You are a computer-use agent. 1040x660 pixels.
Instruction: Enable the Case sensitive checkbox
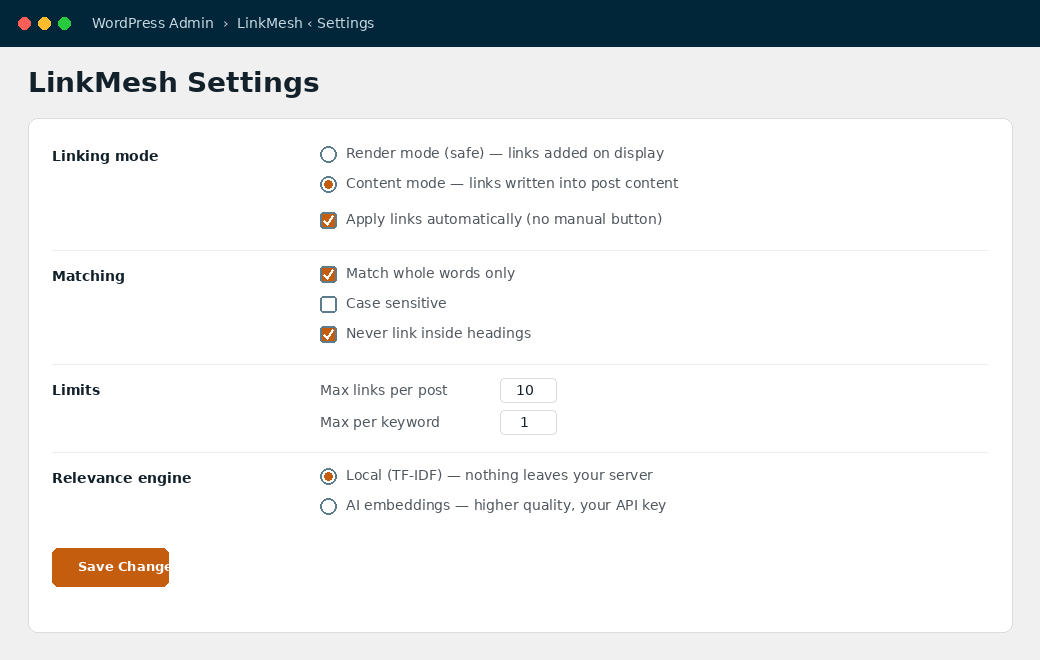tap(328, 304)
